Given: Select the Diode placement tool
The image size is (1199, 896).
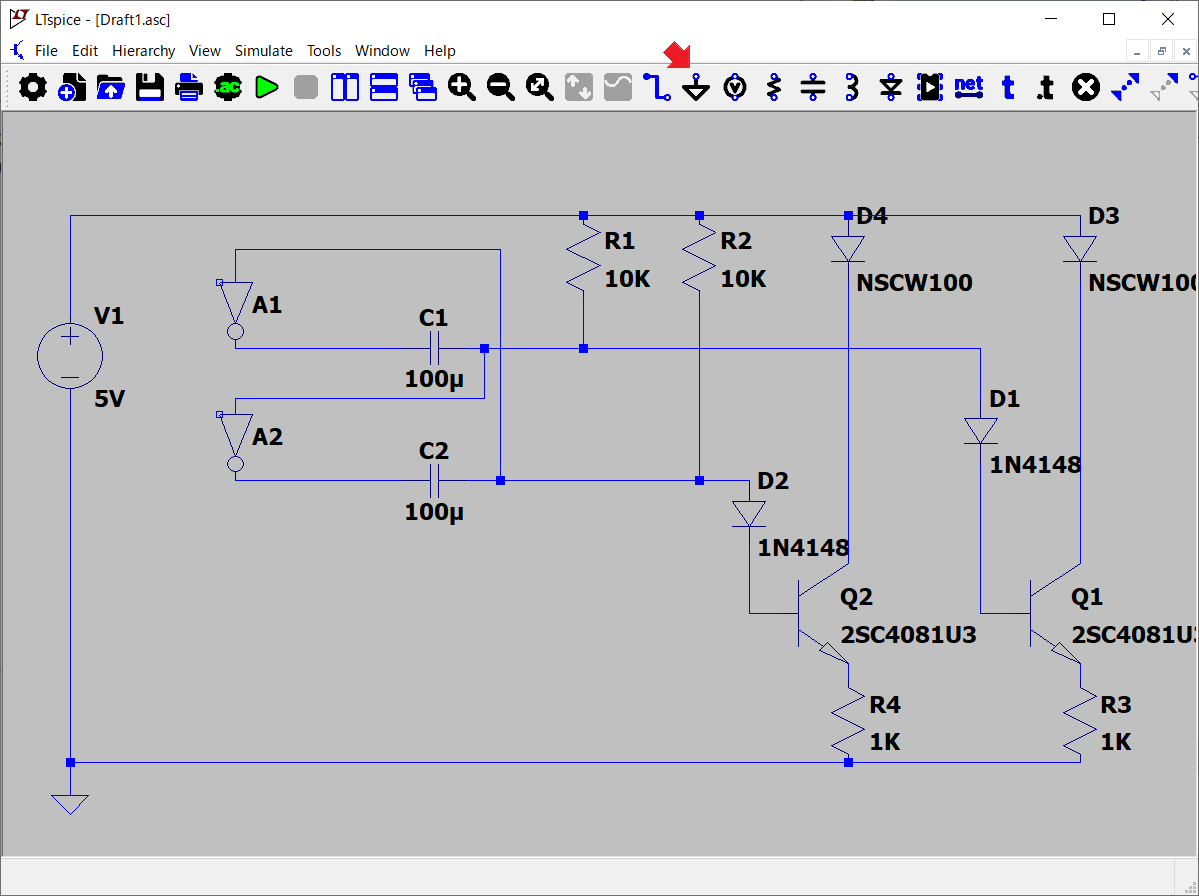Looking at the screenshot, I should point(891,88).
